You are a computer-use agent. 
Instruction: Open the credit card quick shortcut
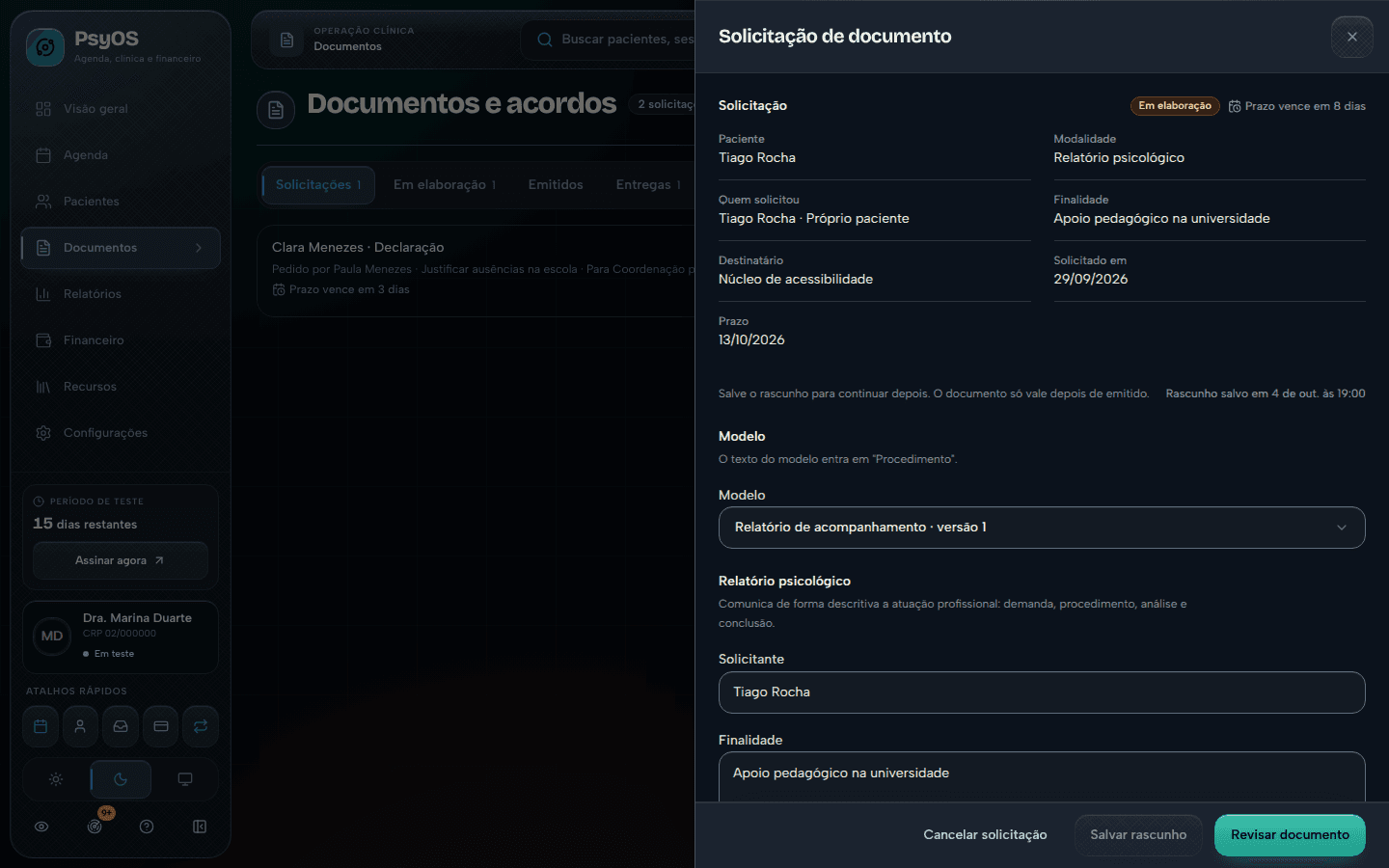[161, 726]
